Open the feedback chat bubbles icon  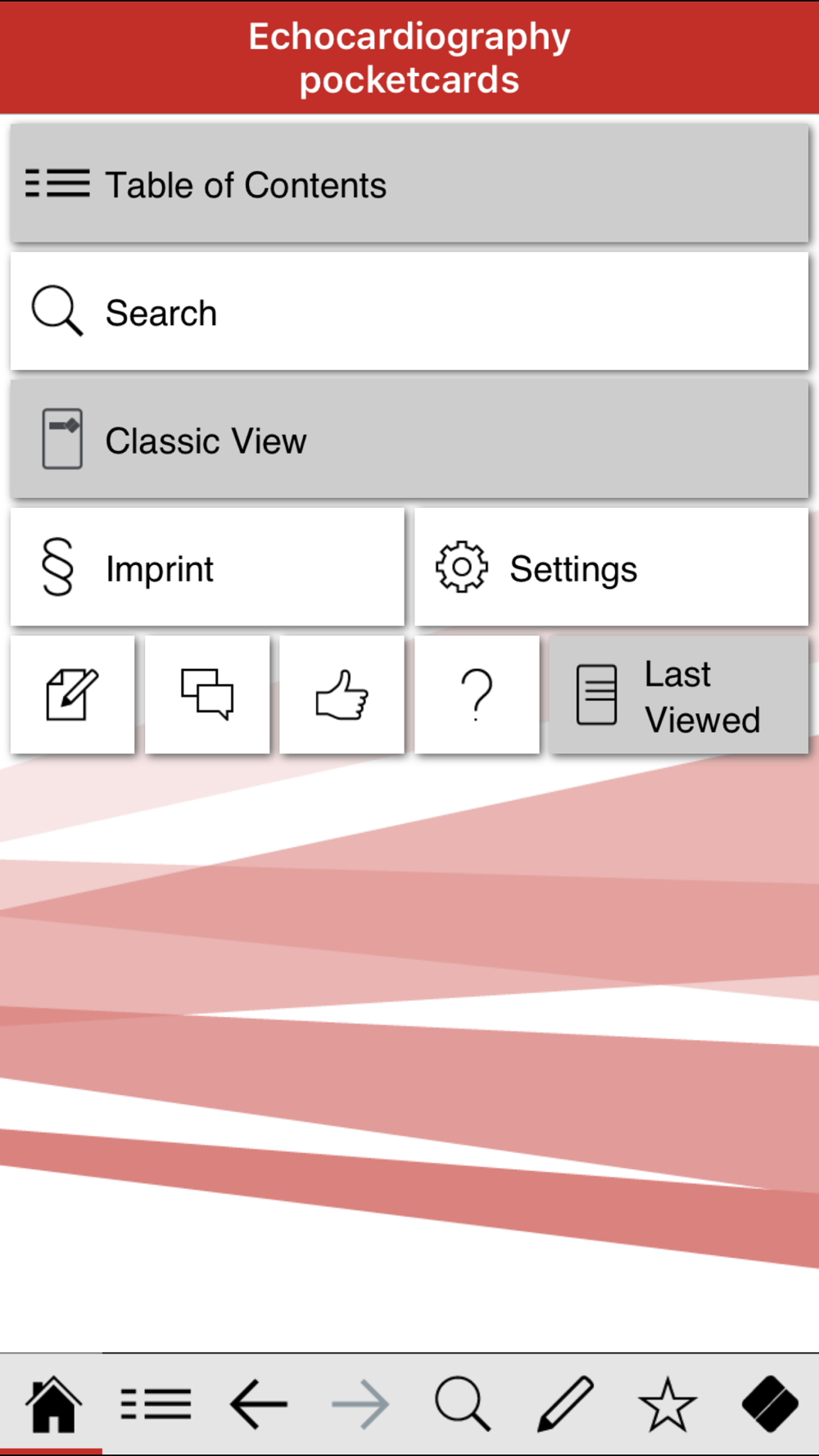click(207, 694)
